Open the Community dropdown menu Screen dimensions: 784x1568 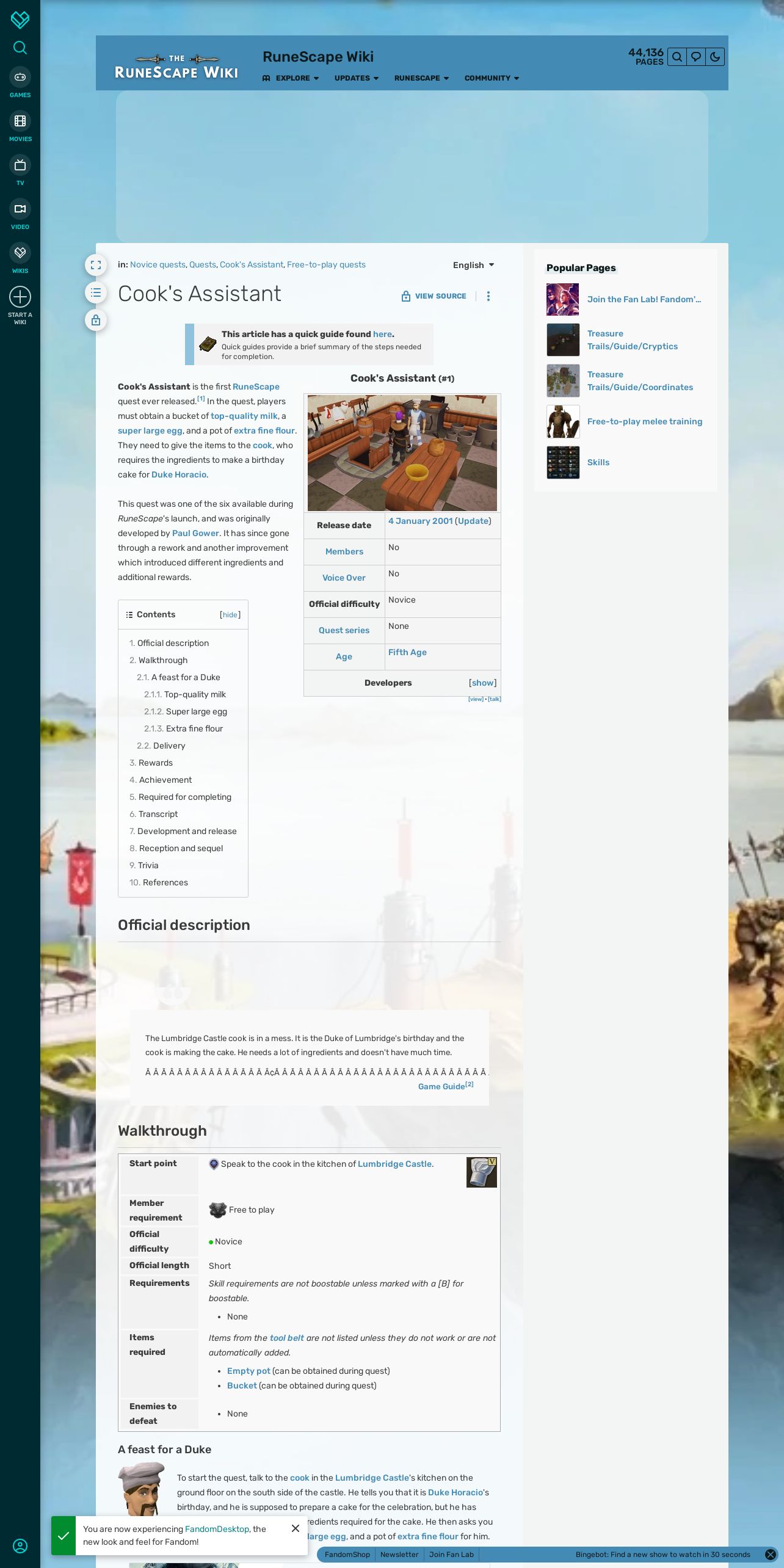tap(492, 78)
